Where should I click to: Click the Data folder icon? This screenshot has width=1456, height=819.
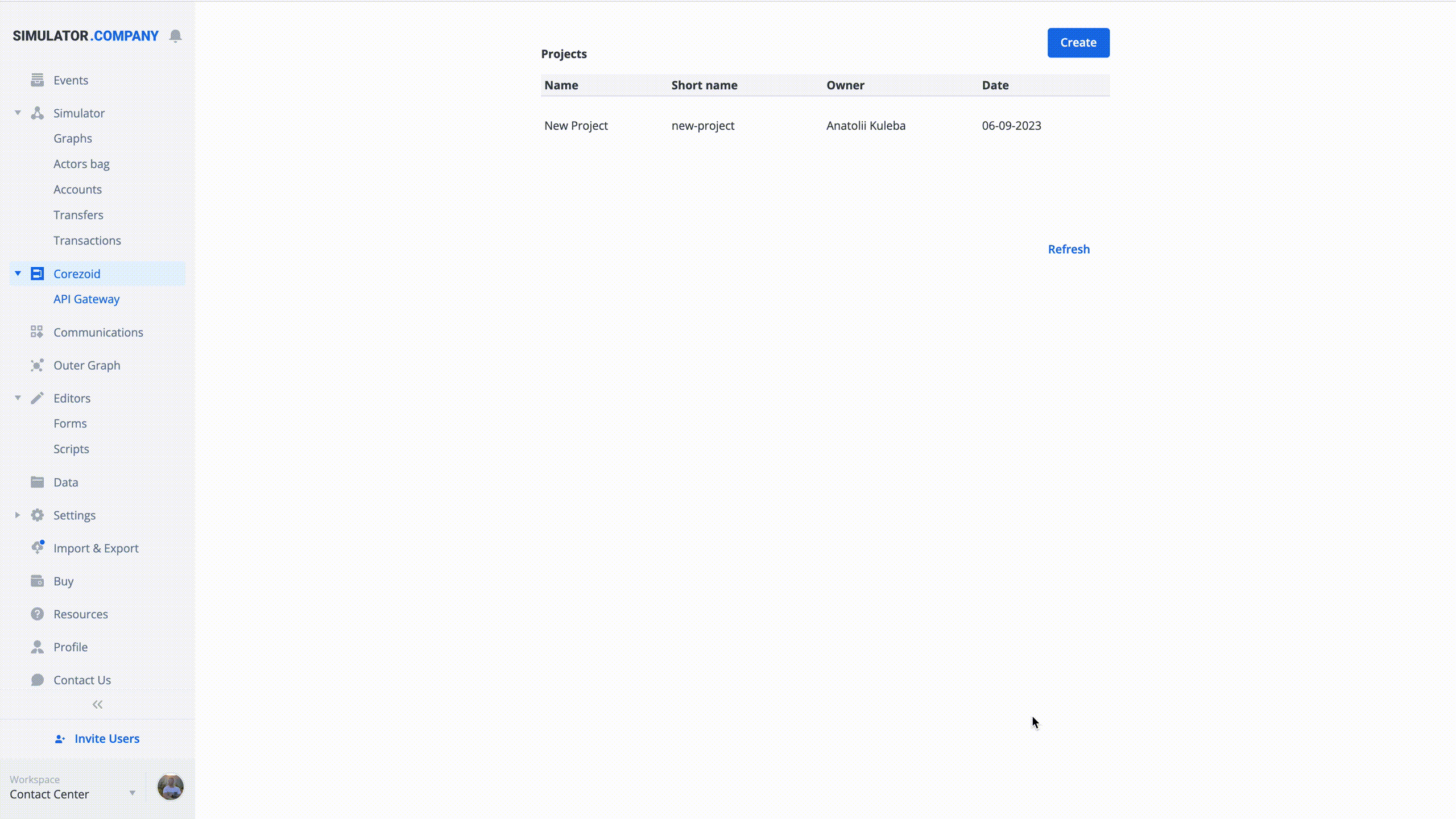(x=37, y=481)
